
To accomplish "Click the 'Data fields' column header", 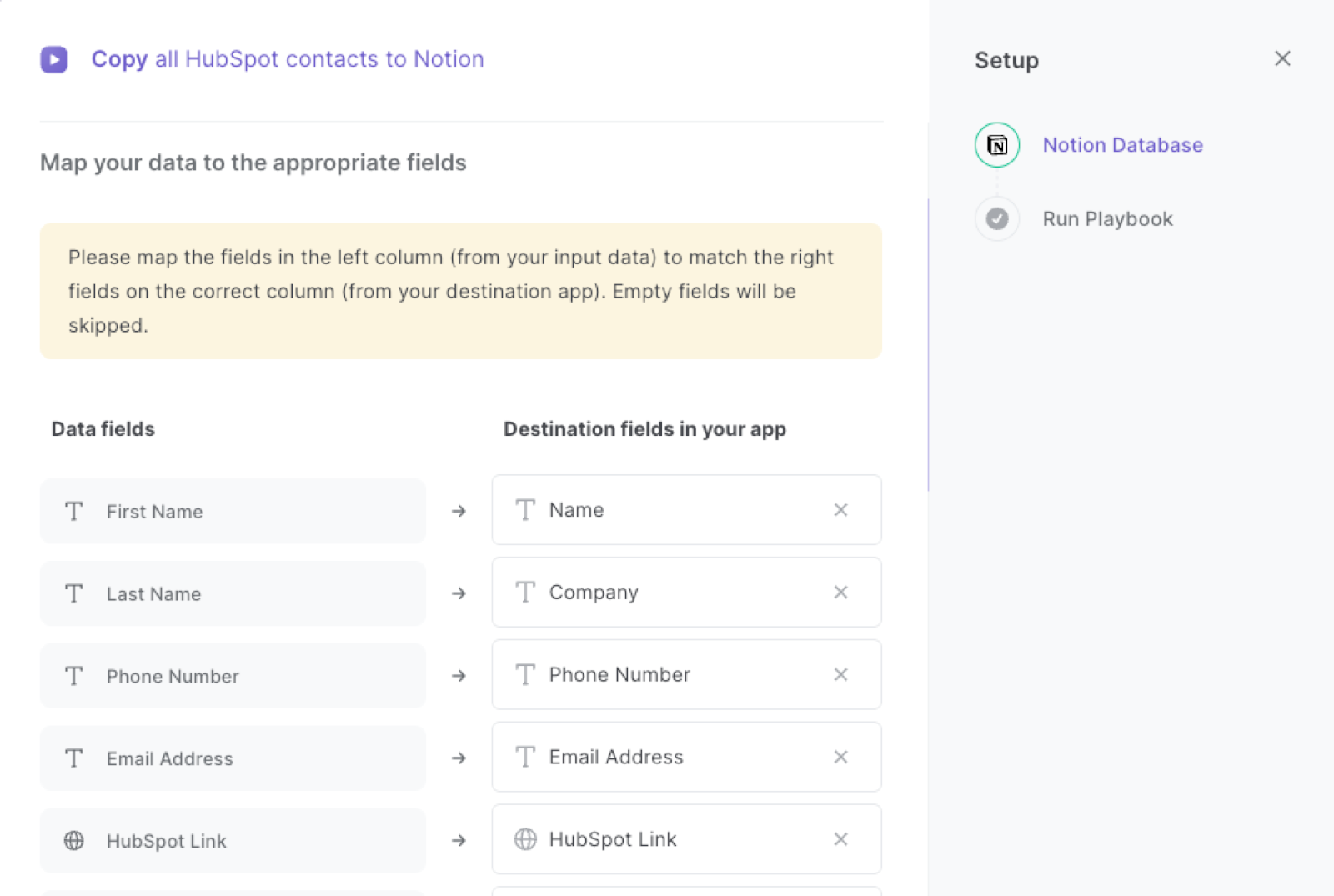I will 103,429.
